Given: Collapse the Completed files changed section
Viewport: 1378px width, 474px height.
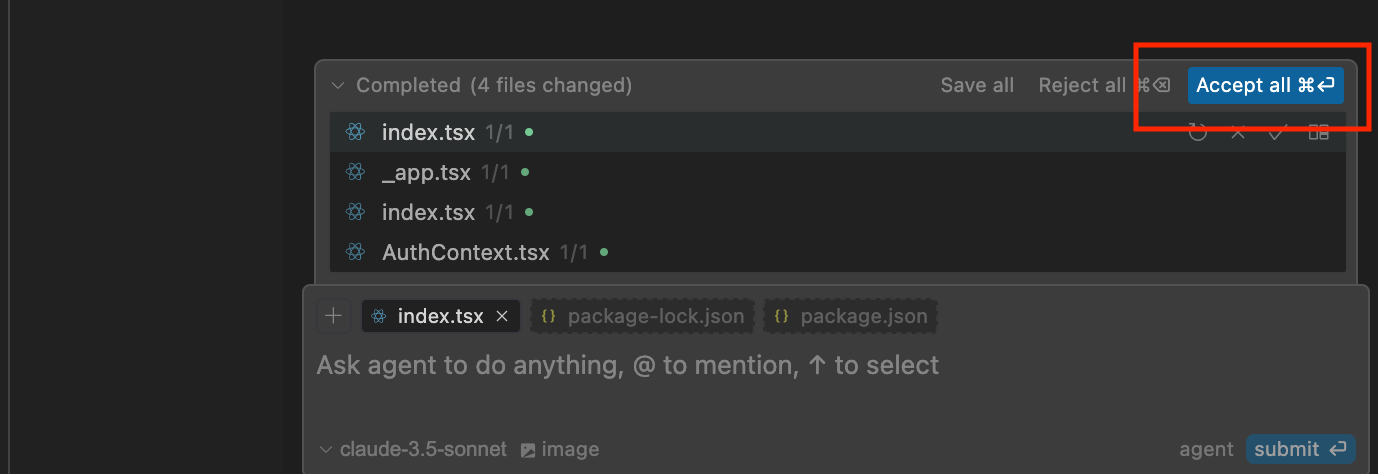Looking at the screenshot, I should coord(338,85).
